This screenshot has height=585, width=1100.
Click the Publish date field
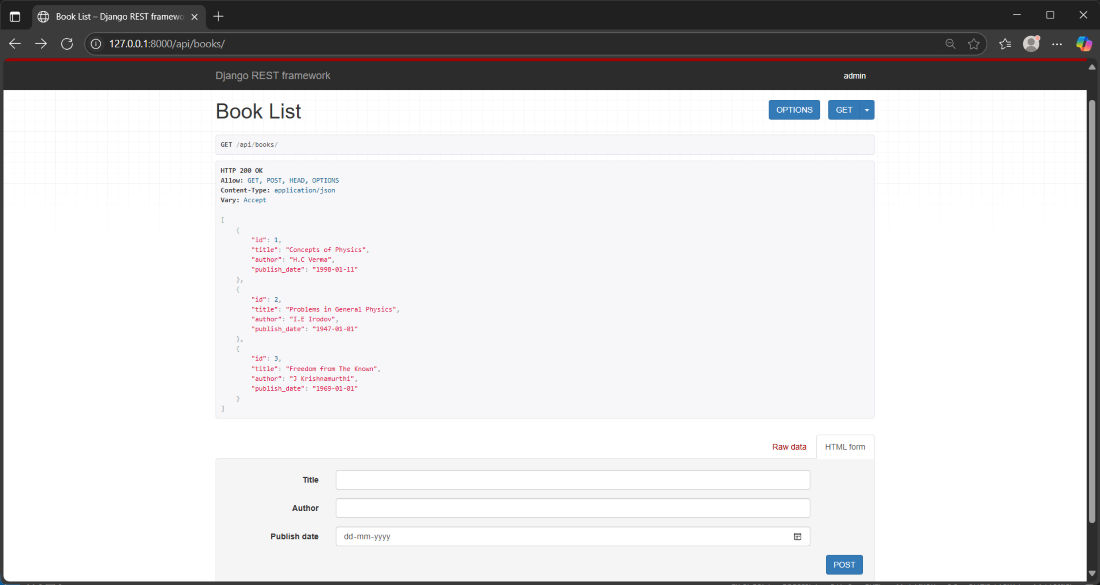573,536
